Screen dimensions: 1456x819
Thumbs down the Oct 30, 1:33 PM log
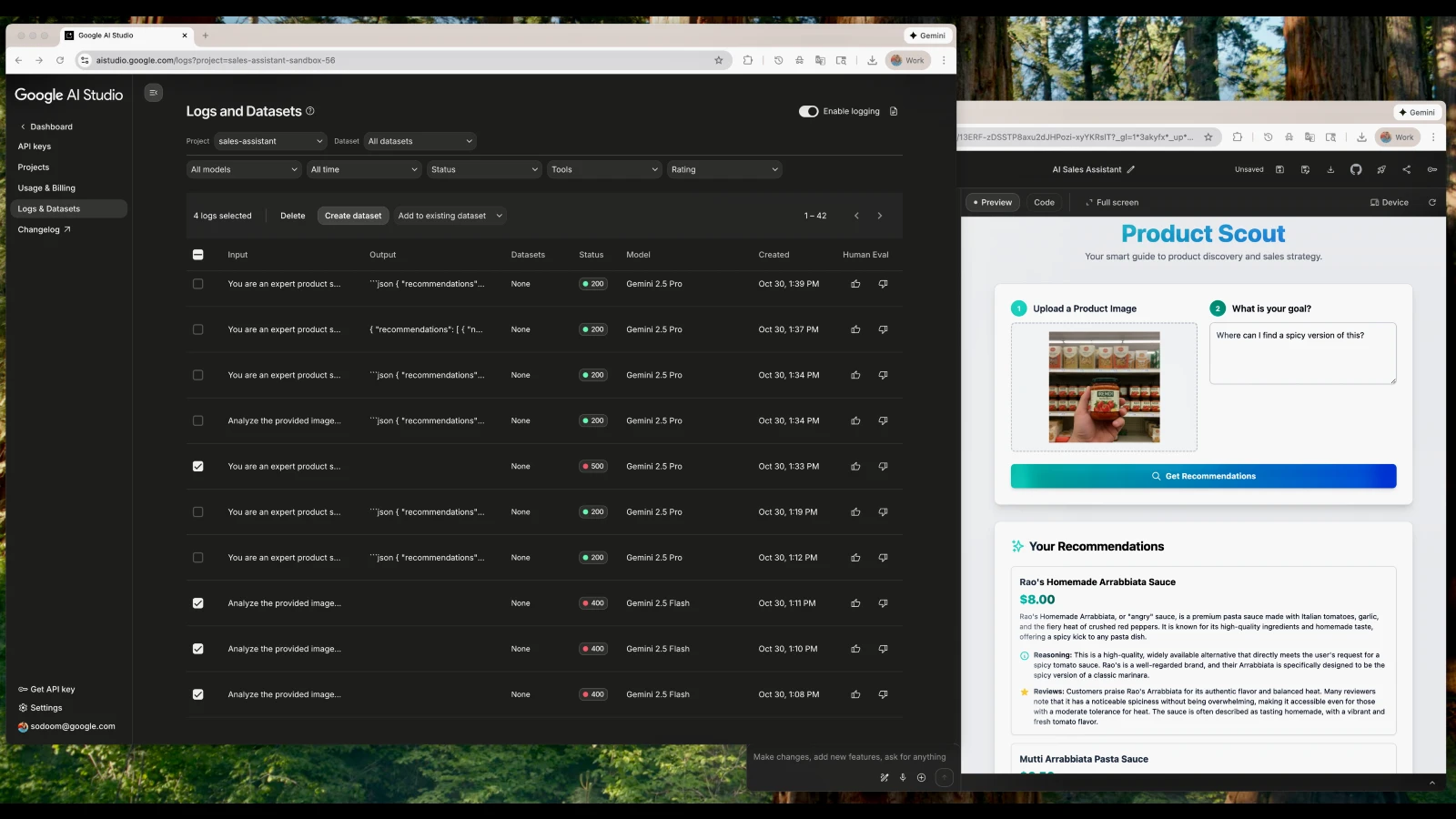pos(883,467)
